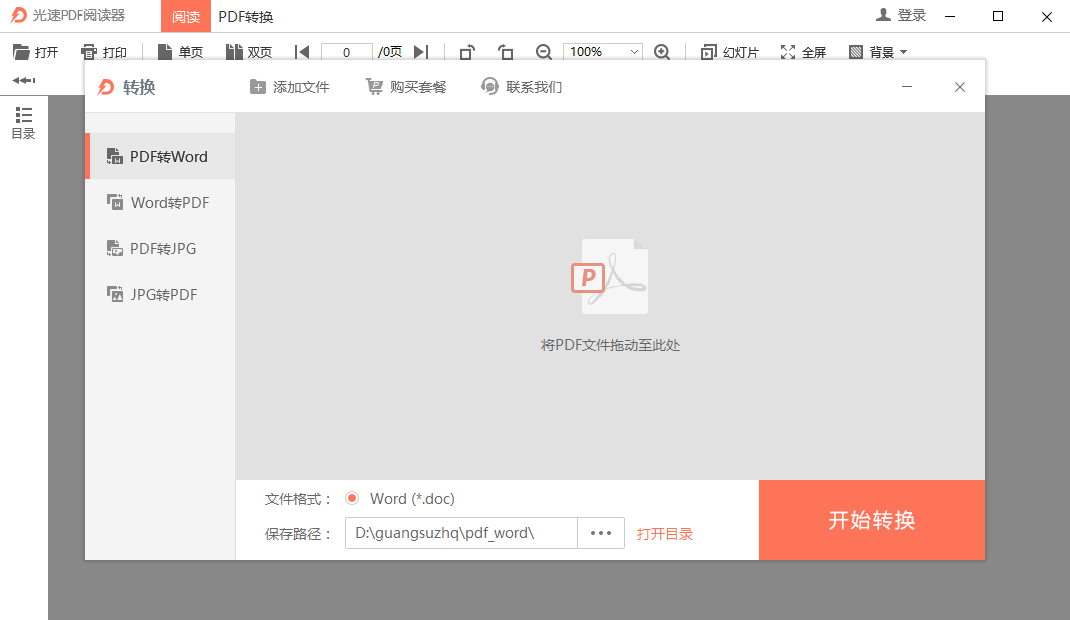Switch to the 阅读 tab
Image resolution: width=1070 pixels, height=620 pixels.
186,16
